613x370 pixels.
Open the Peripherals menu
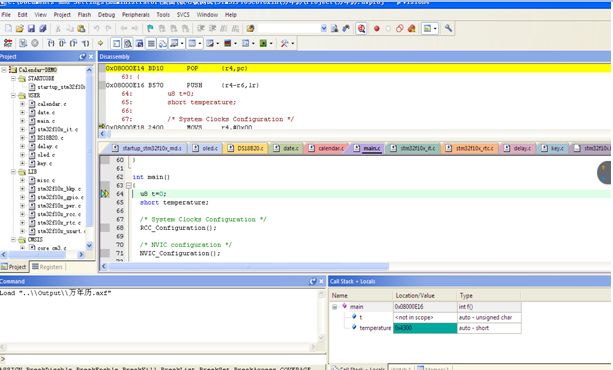[136, 15]
